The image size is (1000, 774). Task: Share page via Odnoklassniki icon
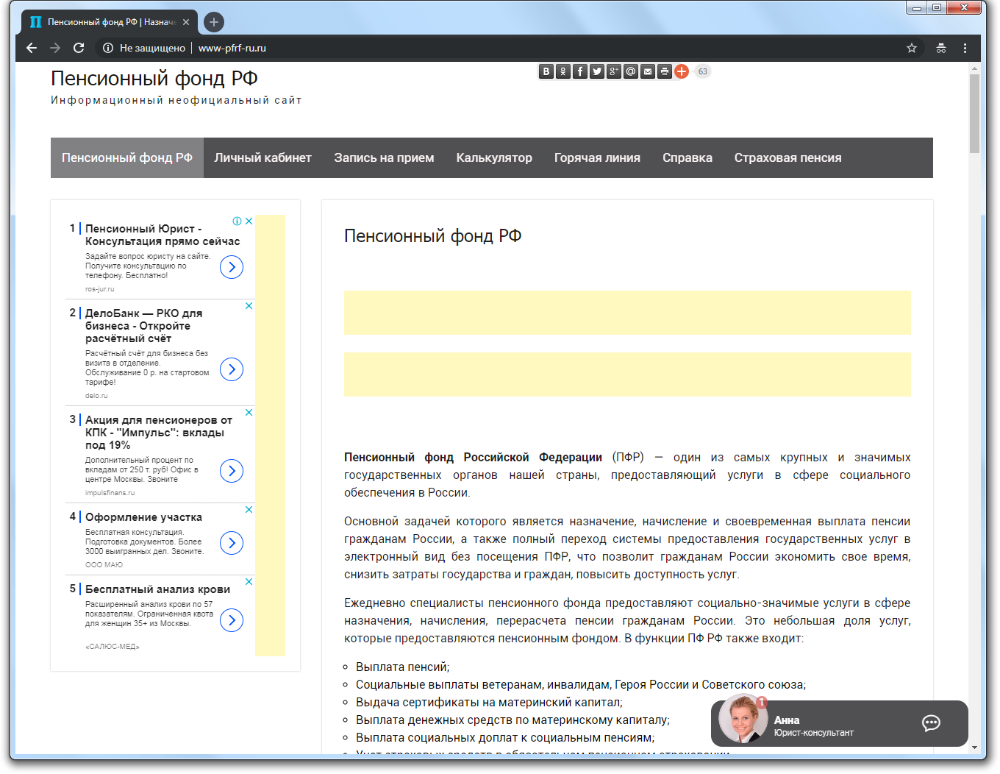pyautogui.click(x=563, y=71)
